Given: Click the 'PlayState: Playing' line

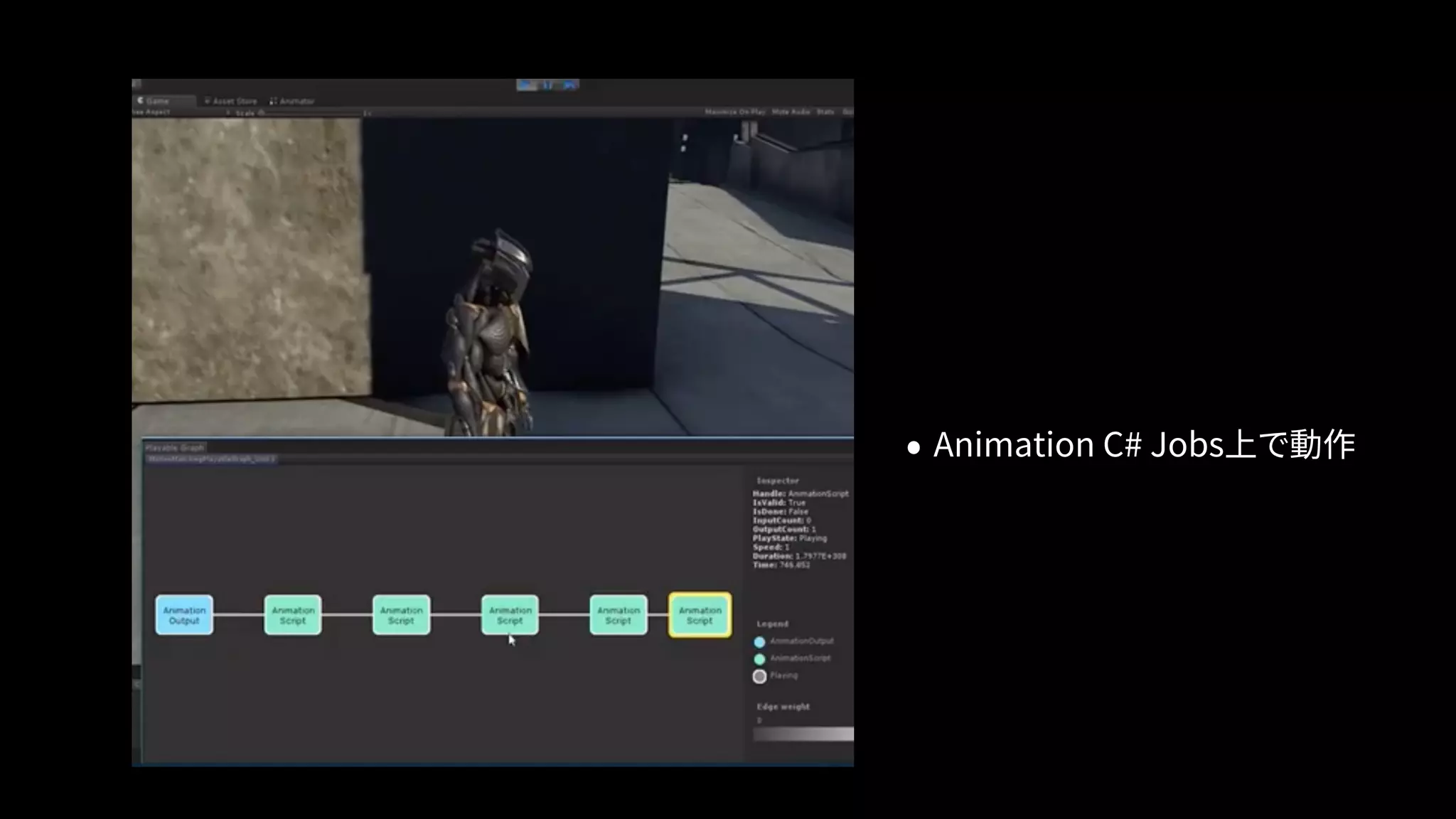Looking at the screenshot, I should (x=790, y=538).
